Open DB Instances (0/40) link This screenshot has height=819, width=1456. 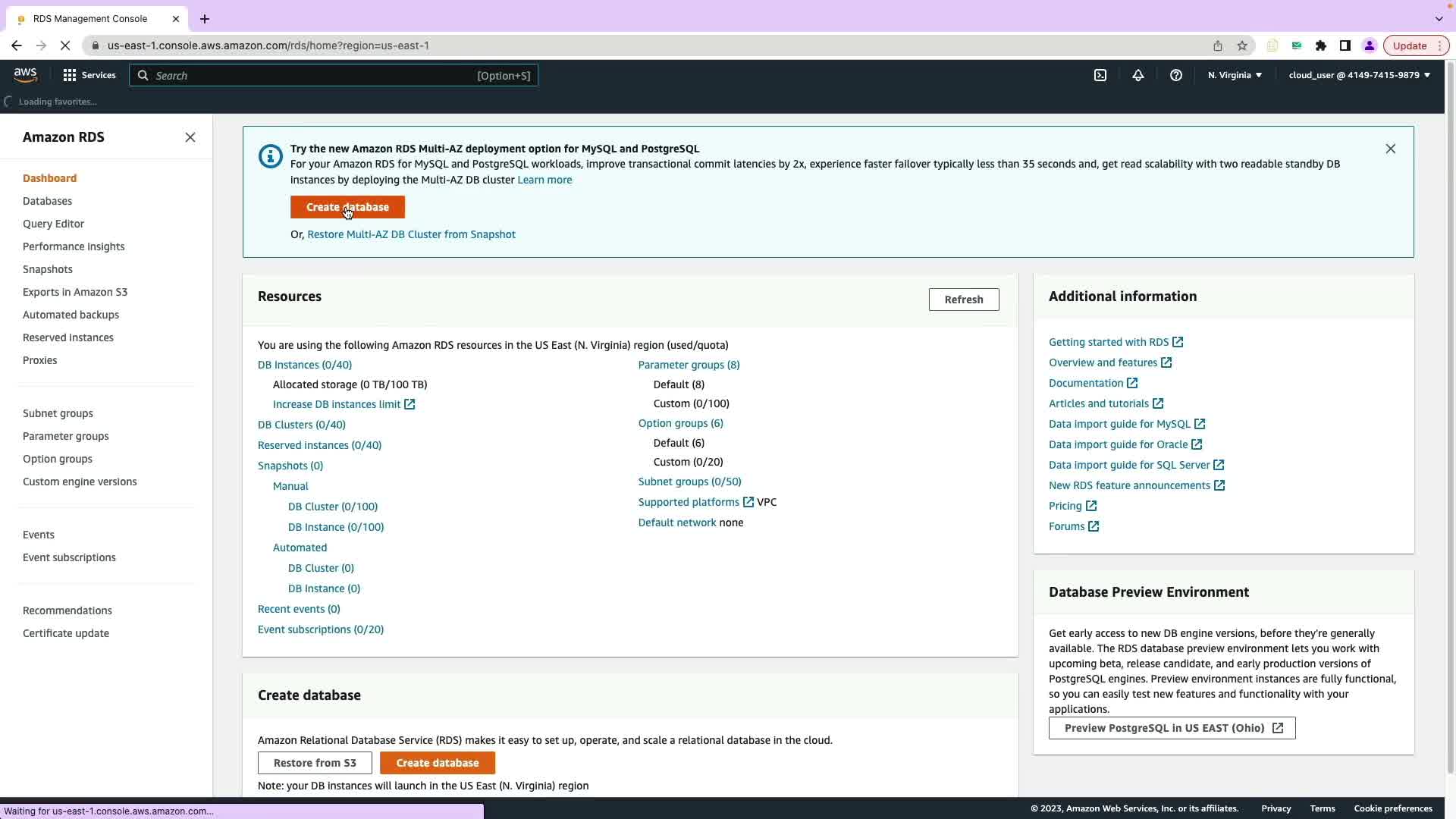(304, 365)
